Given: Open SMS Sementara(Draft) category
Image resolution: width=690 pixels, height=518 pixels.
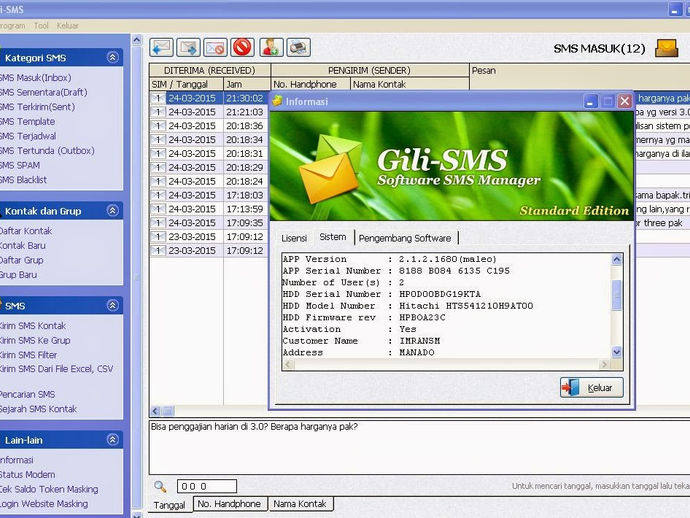Looking at the screenshot, I should click(x=44, y=92).
